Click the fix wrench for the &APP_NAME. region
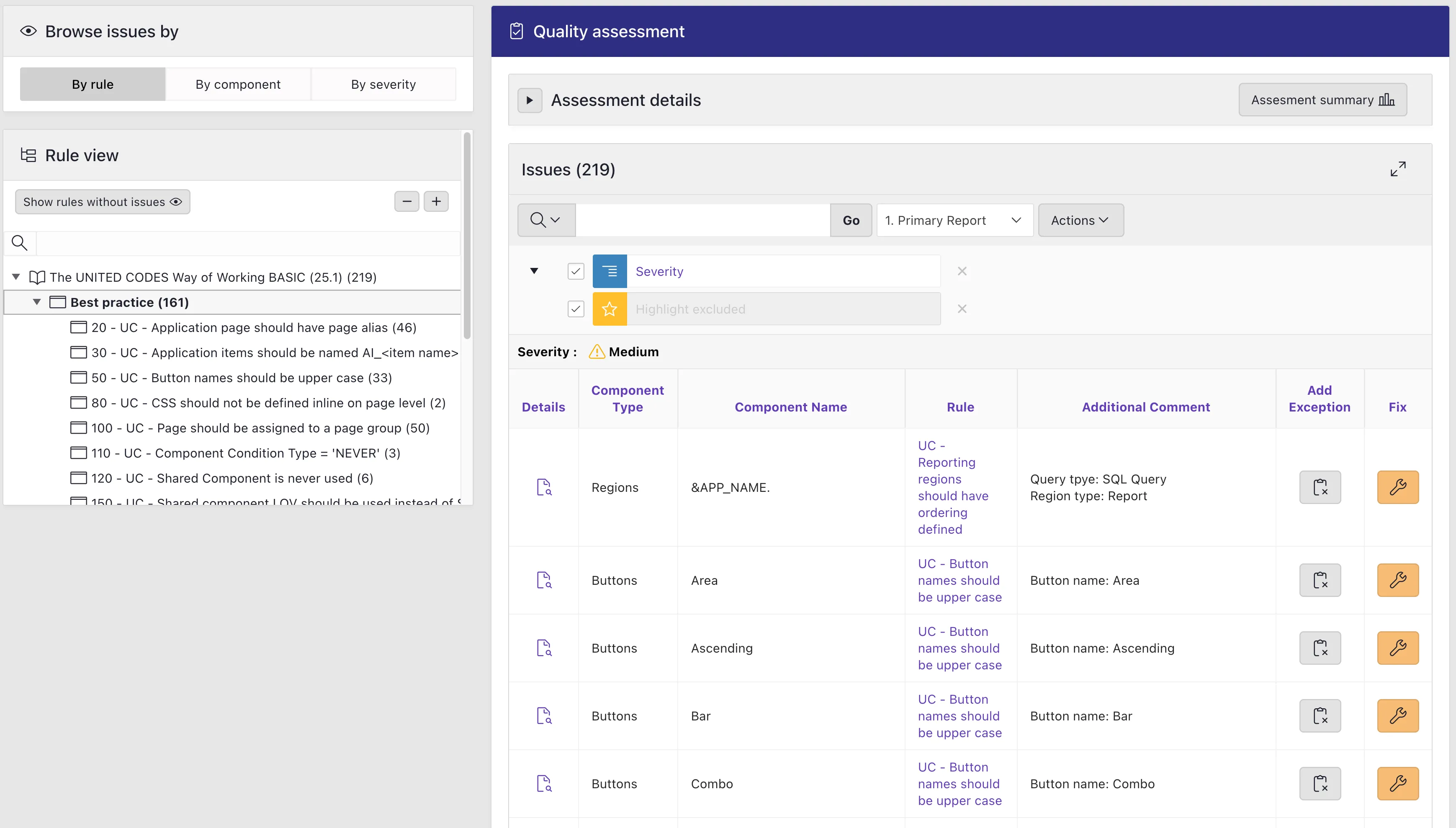1456x828 pixels. point(1397,487)
